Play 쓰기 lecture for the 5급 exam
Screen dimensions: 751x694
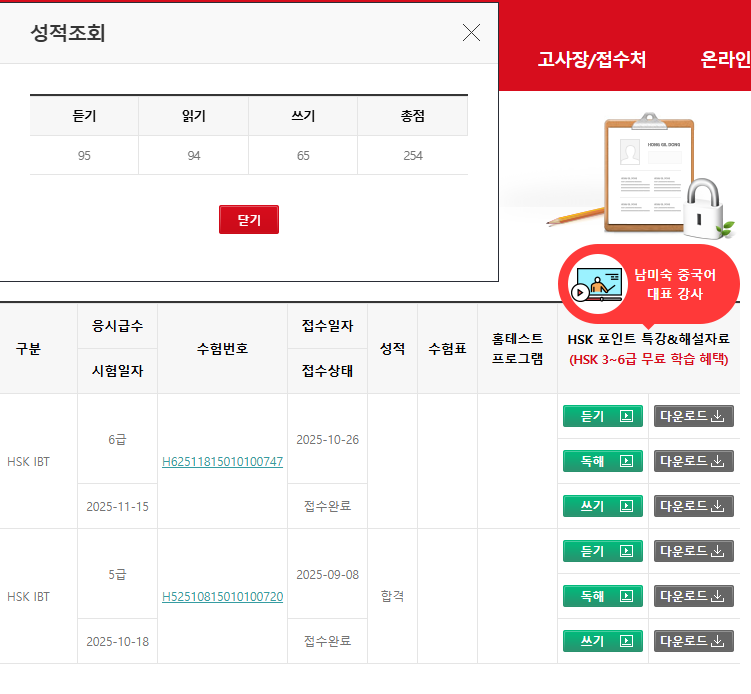[603, 641]
